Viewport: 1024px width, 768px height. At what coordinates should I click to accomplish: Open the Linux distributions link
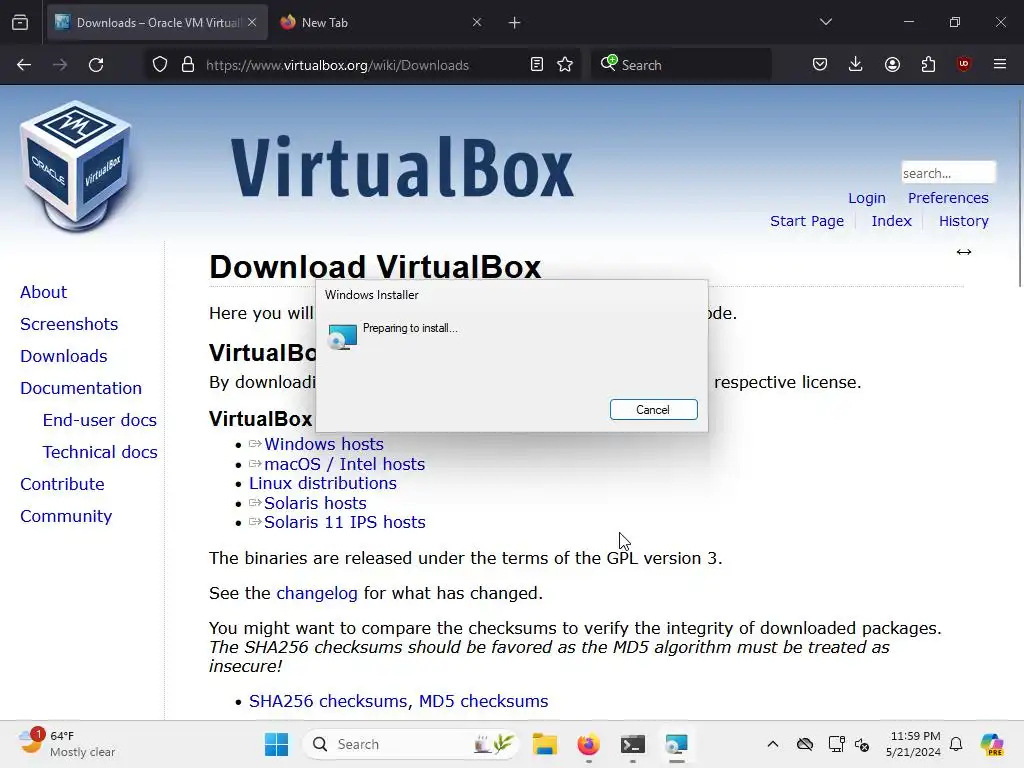pos(323,483)
